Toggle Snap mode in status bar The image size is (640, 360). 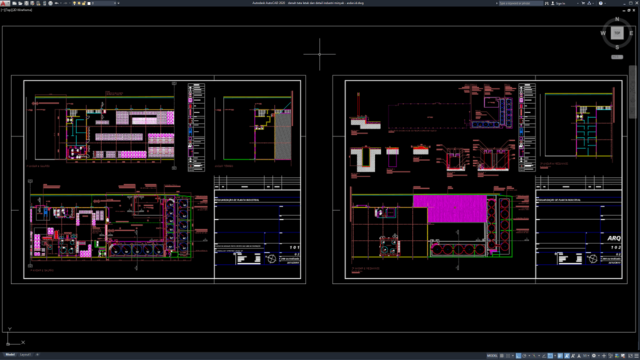[x=508, y=356]
